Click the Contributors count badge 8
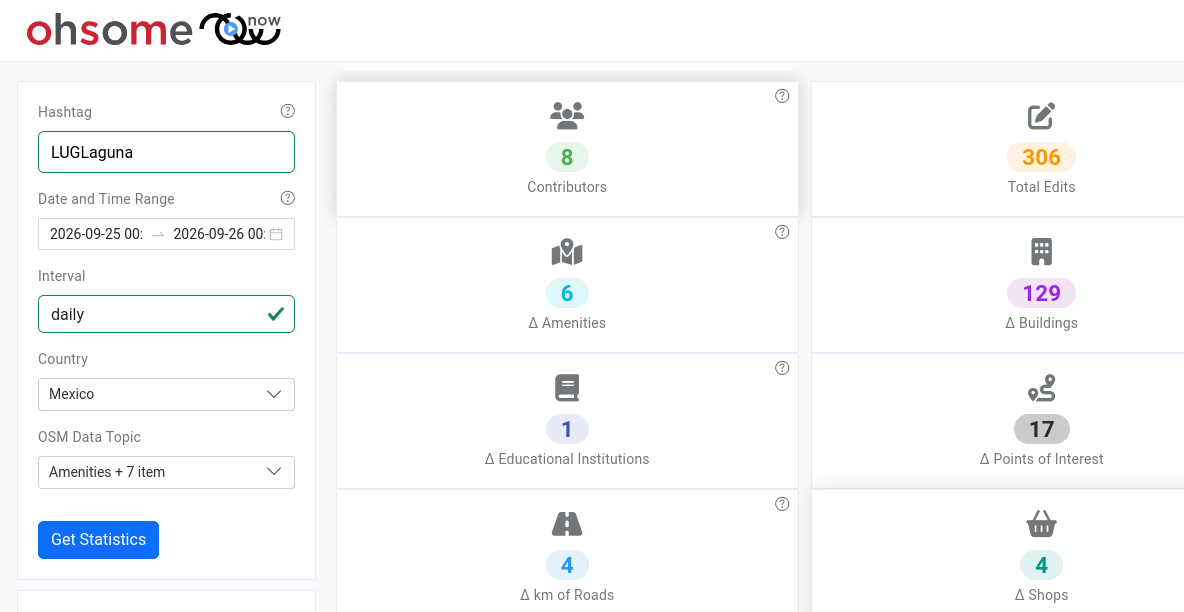This screenshot has width=1184, height=612. pos(567,157)
